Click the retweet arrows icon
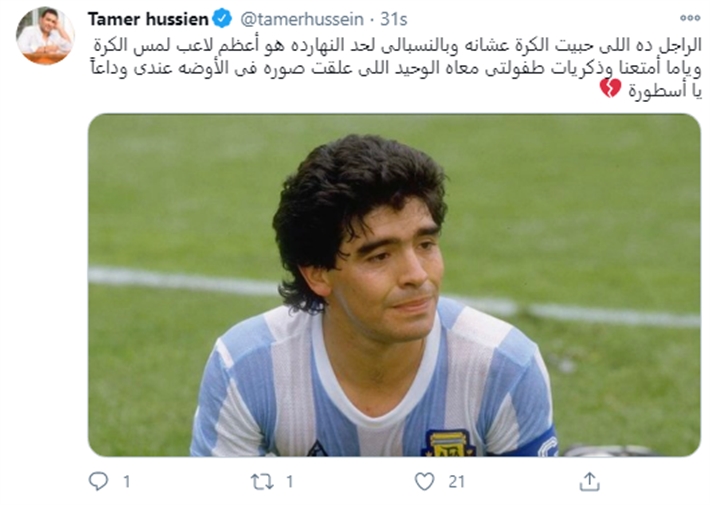The height and width of the screenshot is (505, 710). coord(263,482)
